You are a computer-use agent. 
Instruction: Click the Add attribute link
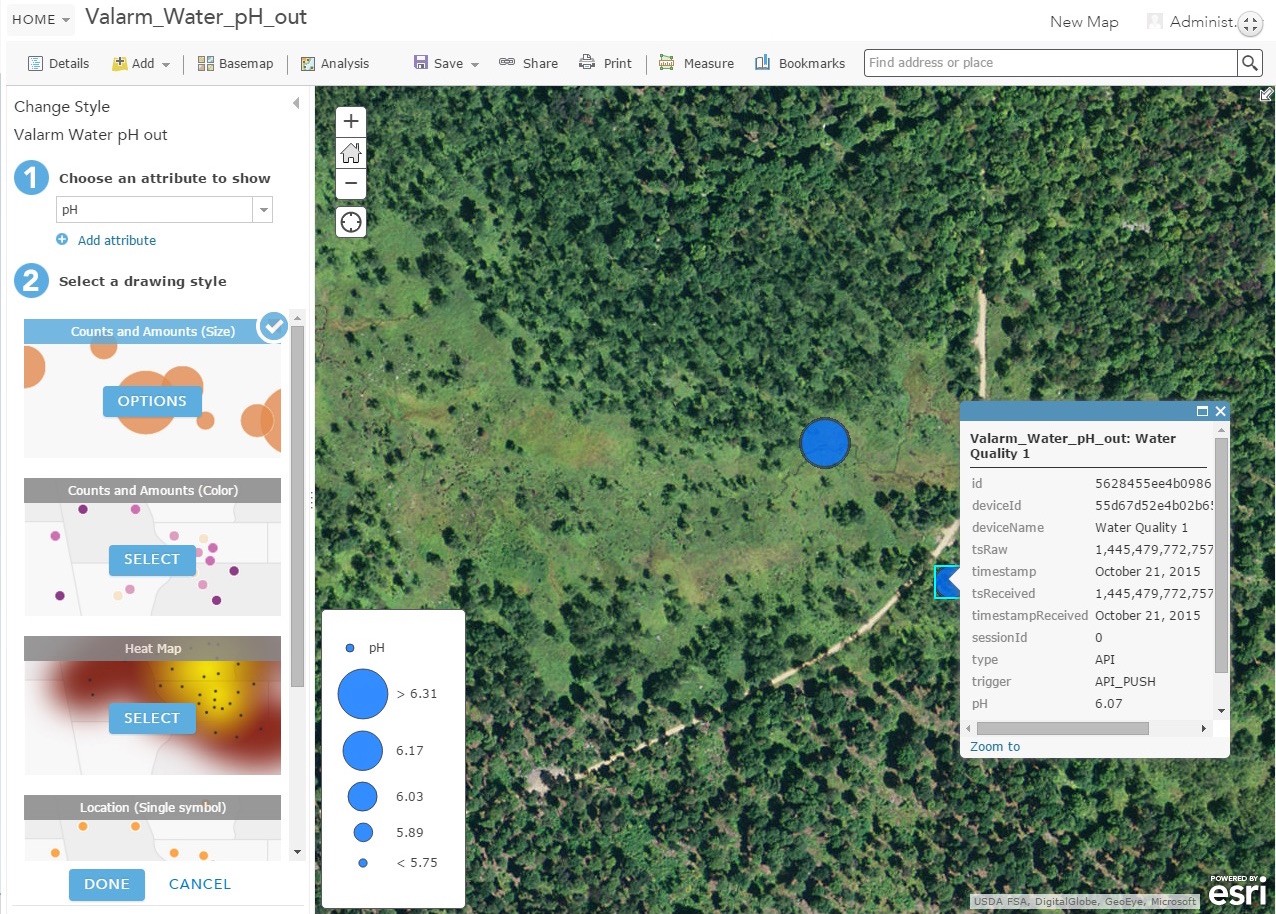116,240
